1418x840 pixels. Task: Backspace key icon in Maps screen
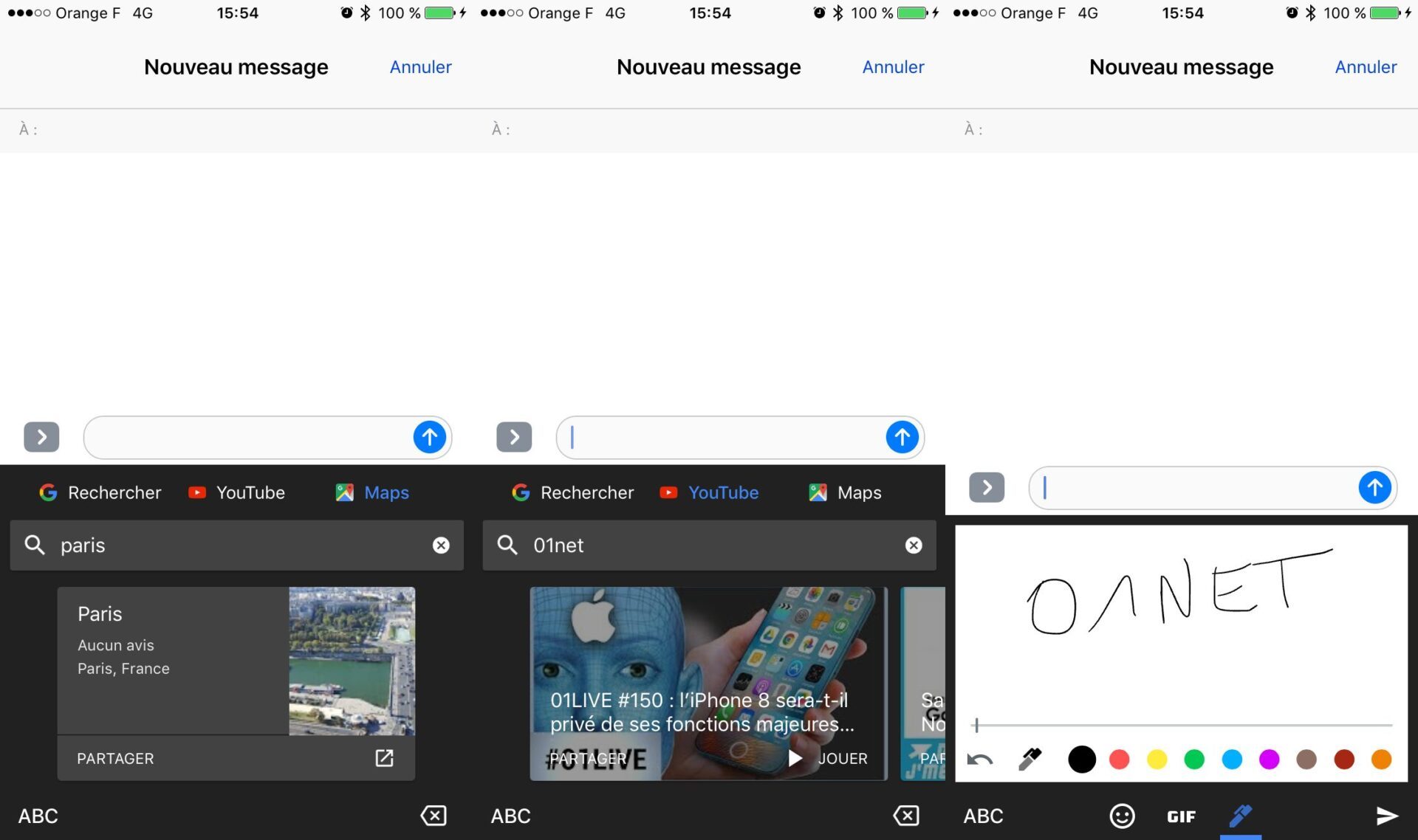click(434, 816)
